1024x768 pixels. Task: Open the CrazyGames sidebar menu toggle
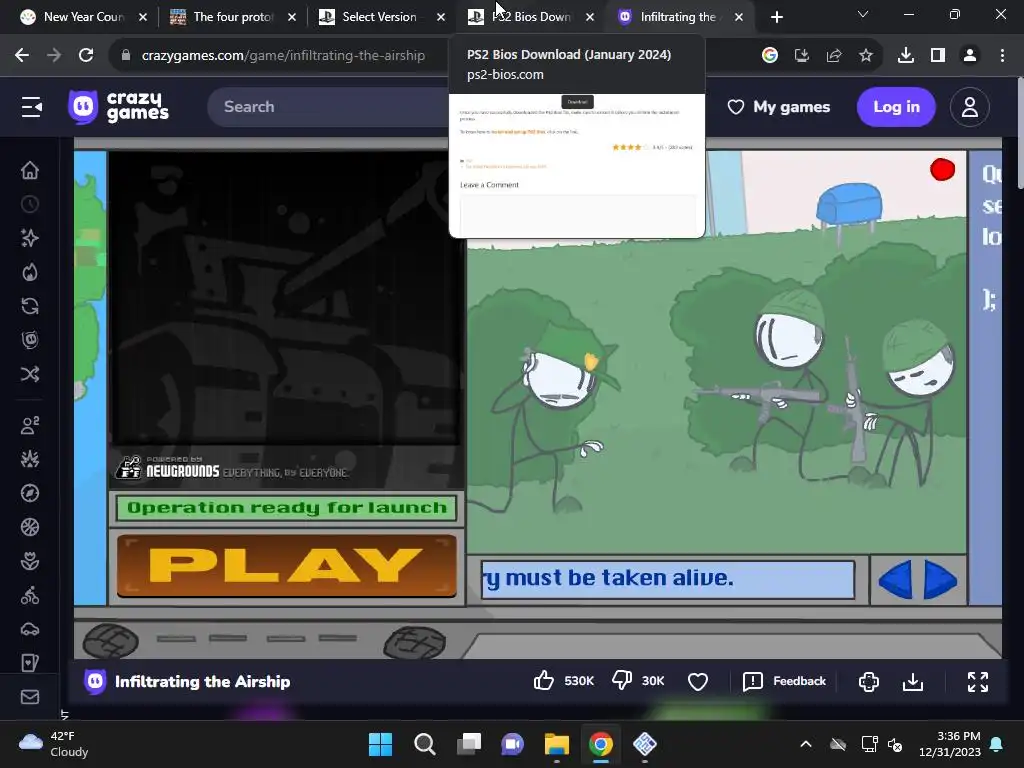(31, 107)
